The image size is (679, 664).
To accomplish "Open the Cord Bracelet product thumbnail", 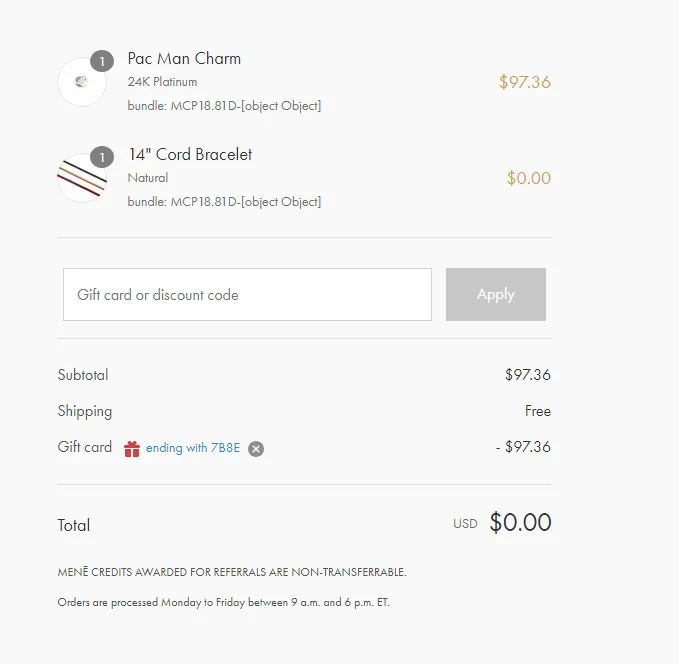I will click(x=82, y=178).
